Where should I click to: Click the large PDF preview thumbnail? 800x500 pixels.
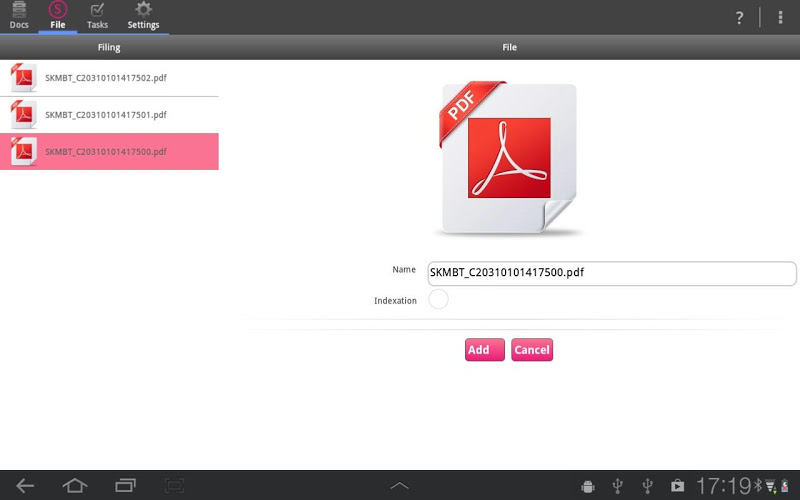508,158
